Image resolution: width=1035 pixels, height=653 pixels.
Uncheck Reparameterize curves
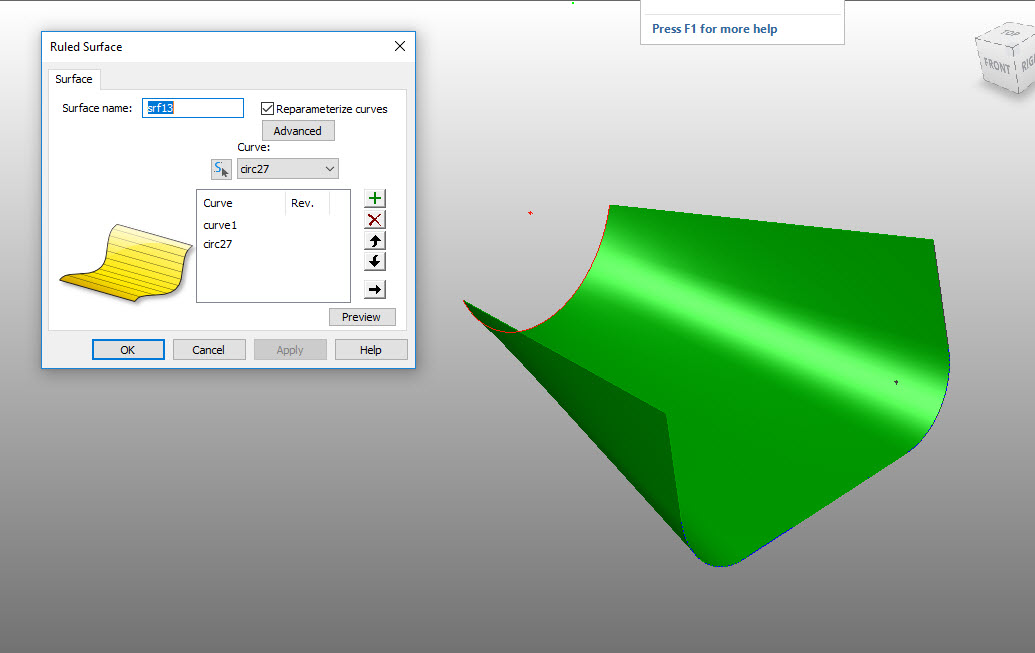pyautogui.click(x=267, y=108)
